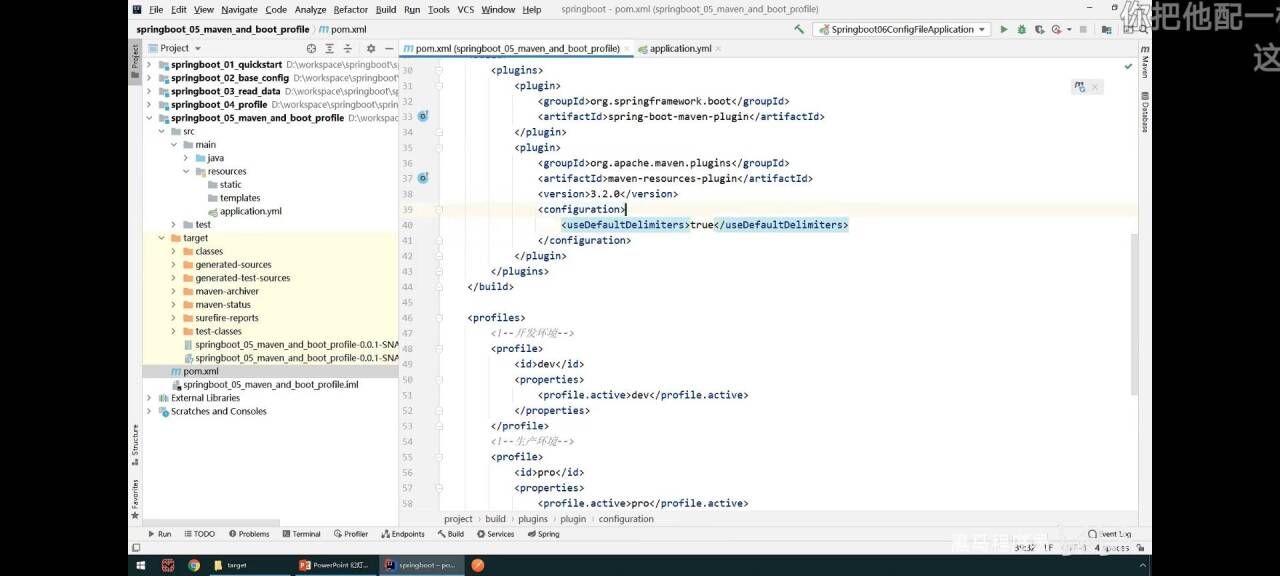
Task: Open the dropdown arrow beside the profiler run icon
Action: (1068, 29)
